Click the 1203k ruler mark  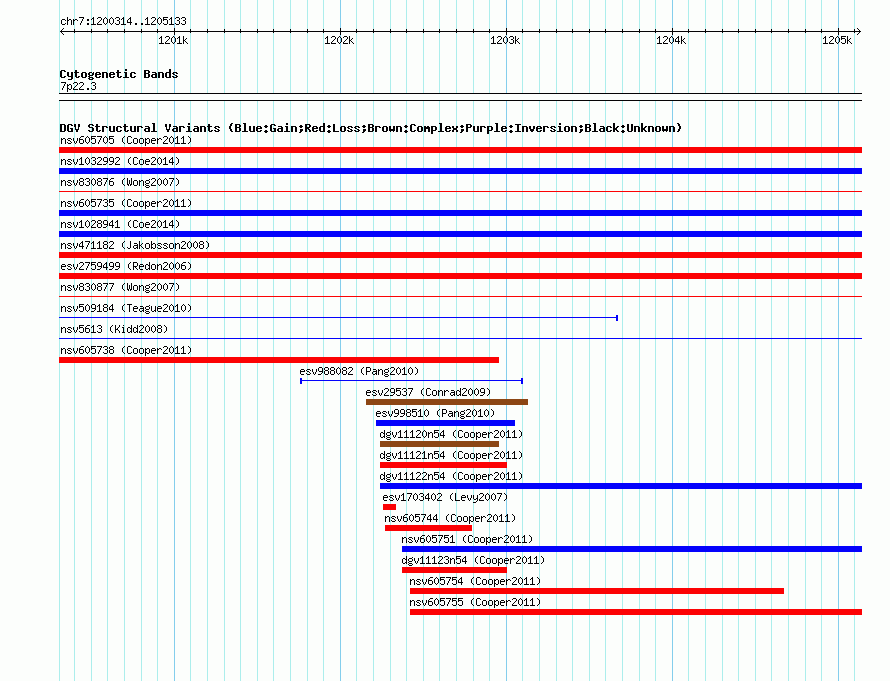click(x=505, y=40)
